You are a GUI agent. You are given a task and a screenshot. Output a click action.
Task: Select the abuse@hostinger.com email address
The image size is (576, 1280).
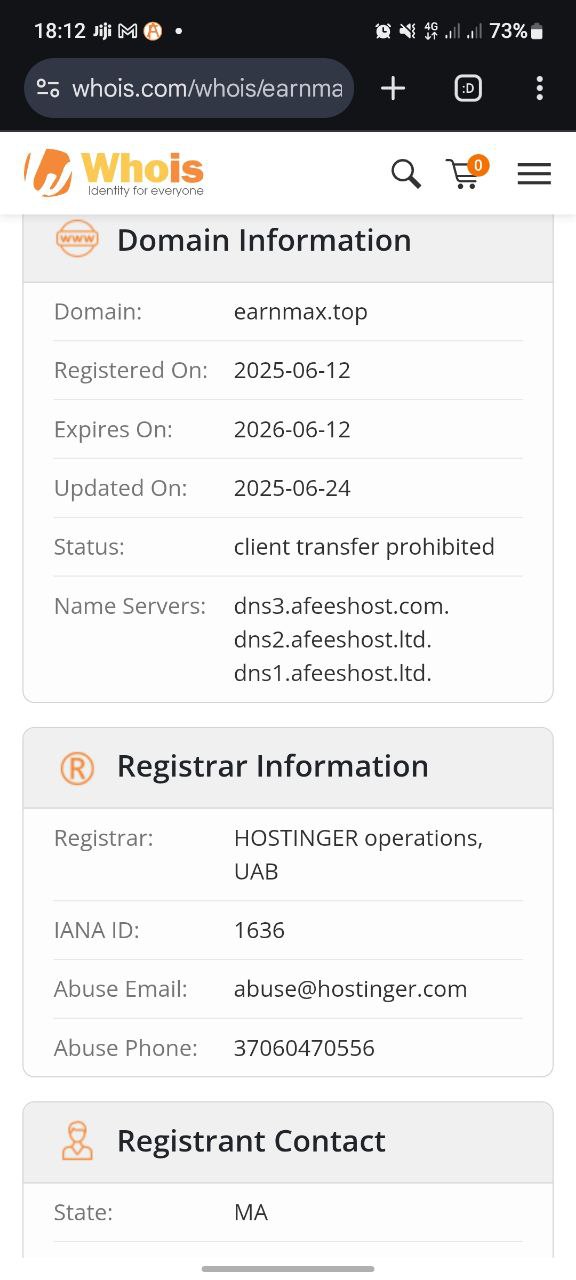(x=350, y=989)
